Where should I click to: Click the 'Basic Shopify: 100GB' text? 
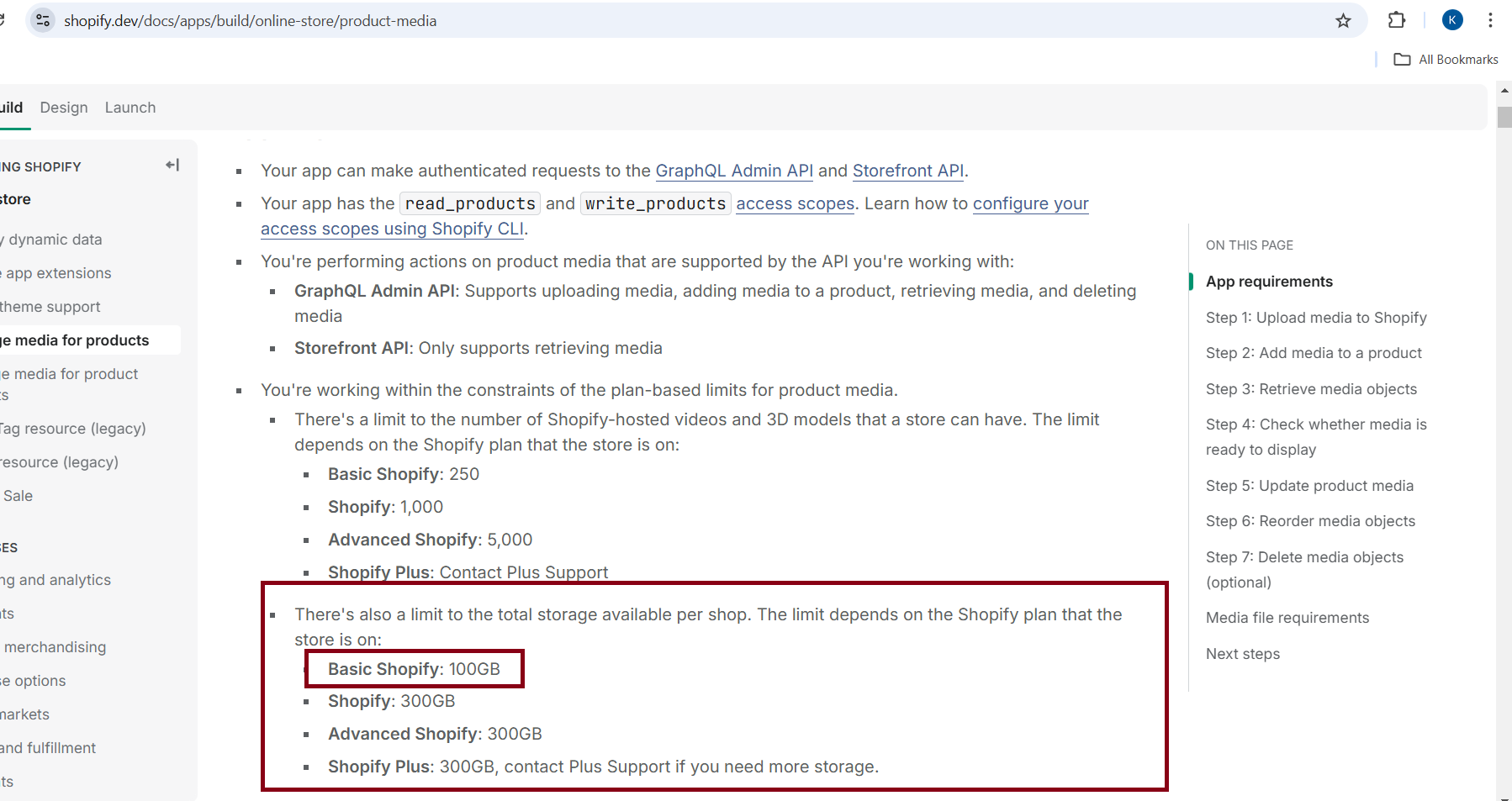[414, 669]
